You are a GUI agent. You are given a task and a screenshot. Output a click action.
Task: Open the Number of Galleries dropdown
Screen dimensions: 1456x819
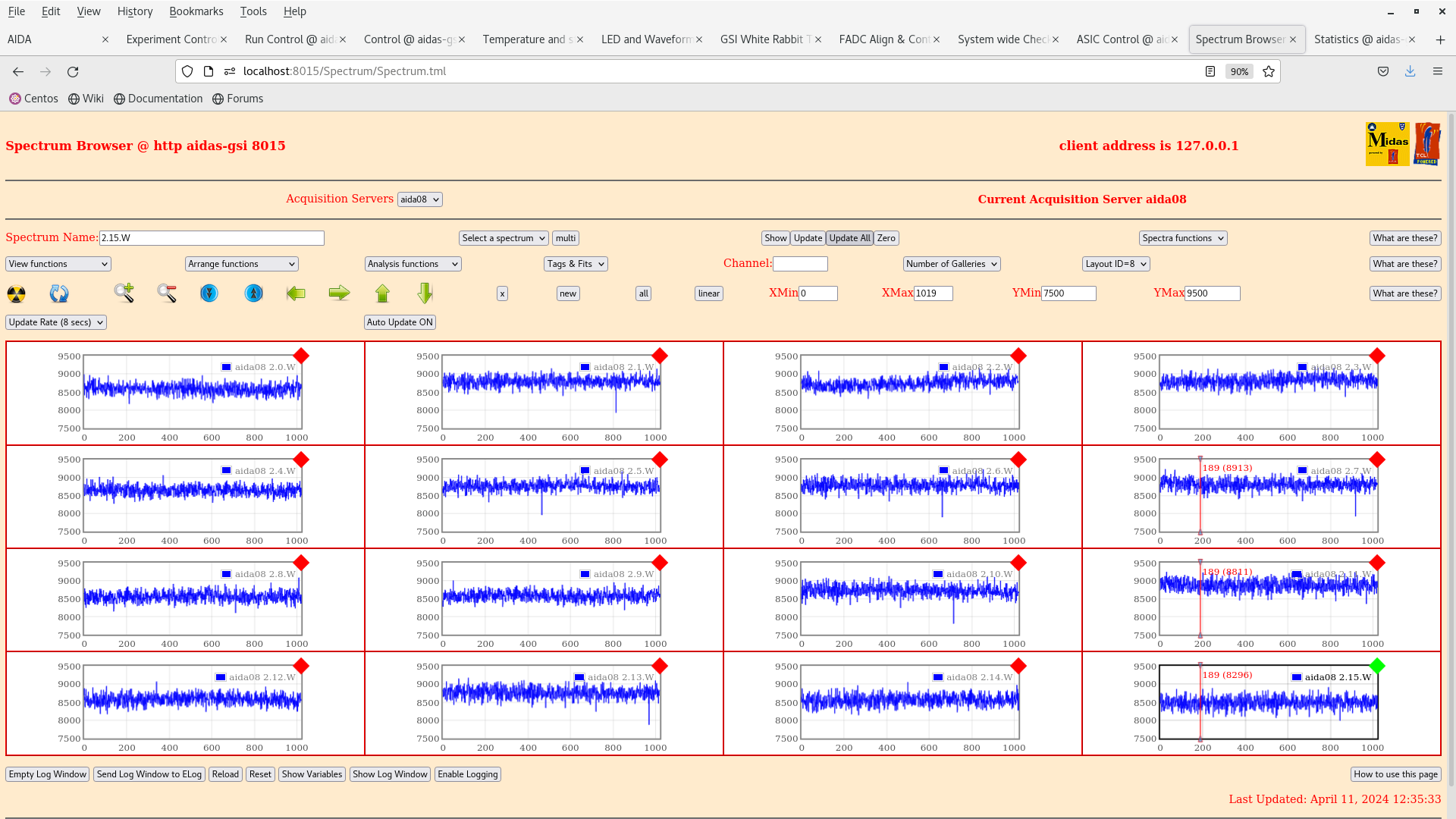click(x=952, y=264)
